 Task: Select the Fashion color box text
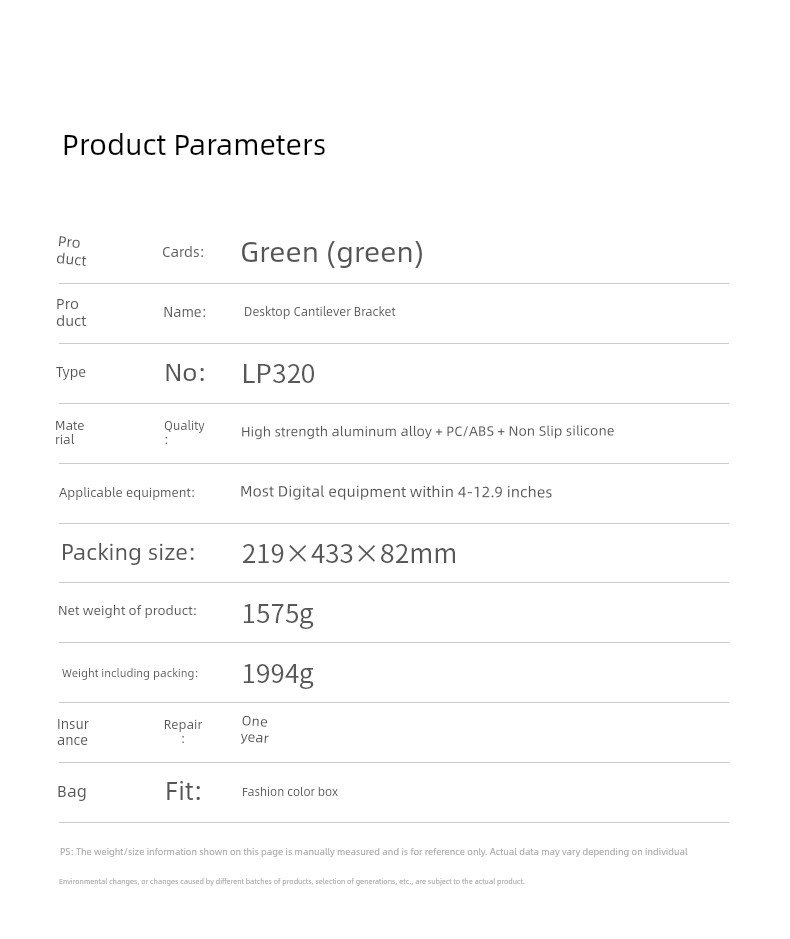tap(290, 792)
